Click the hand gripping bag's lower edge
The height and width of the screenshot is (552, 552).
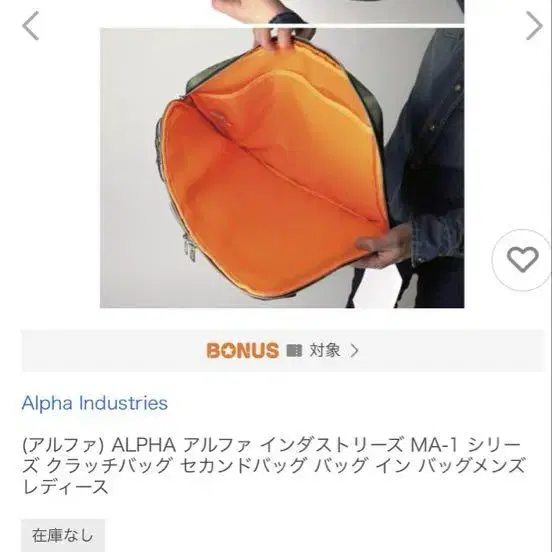(382, 245)
